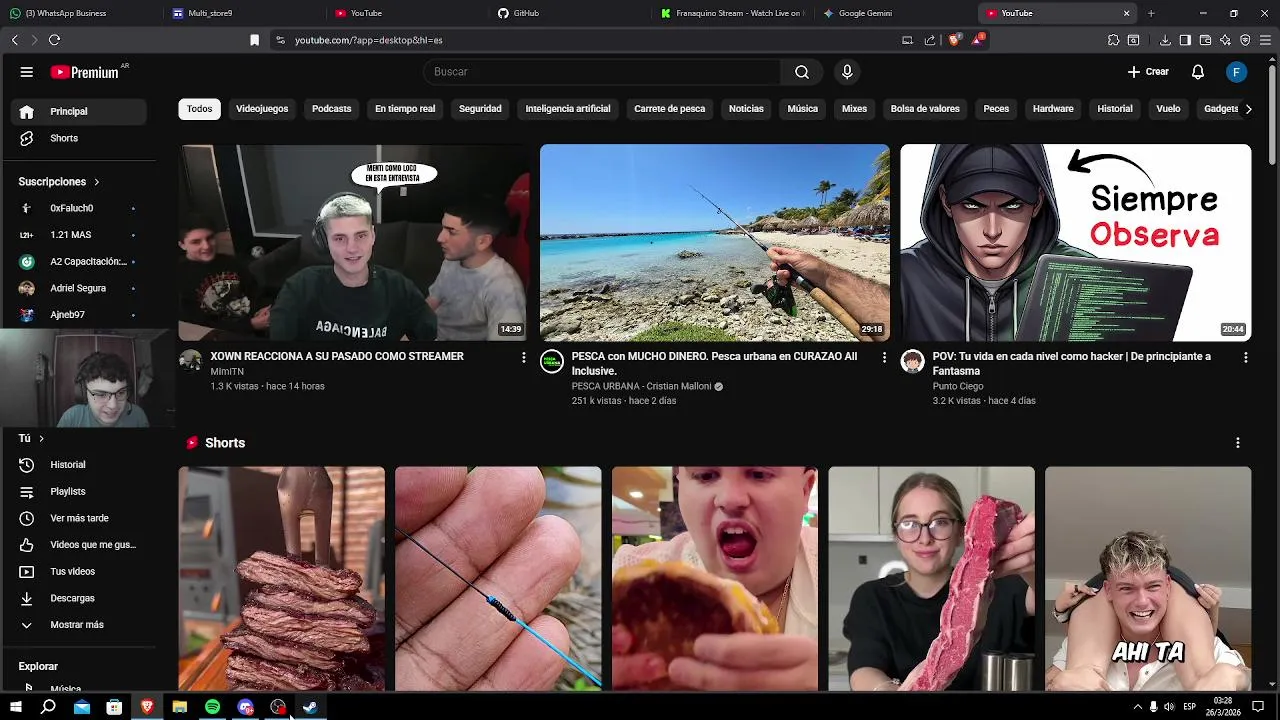1280x720 pixels.
Task: Open Steam from the taskbar
Action: [x=311, y=707]
